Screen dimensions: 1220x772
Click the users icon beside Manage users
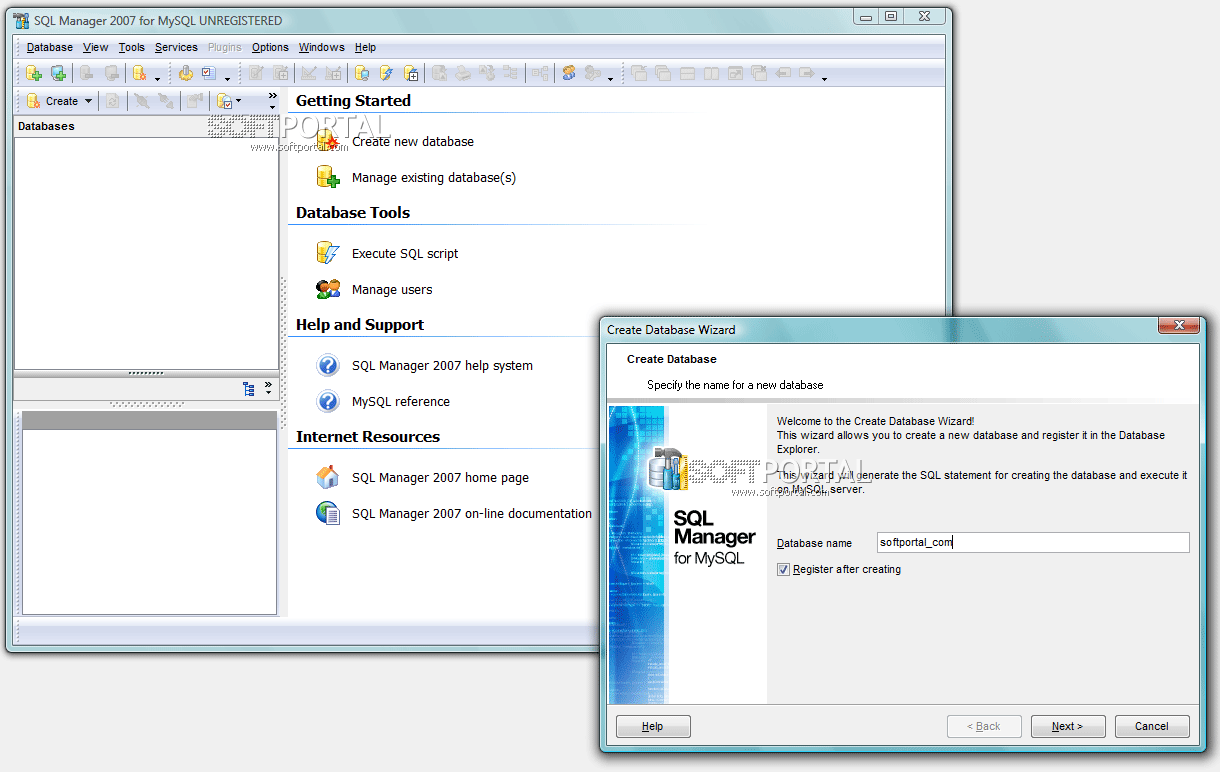(x=328, y=289)
